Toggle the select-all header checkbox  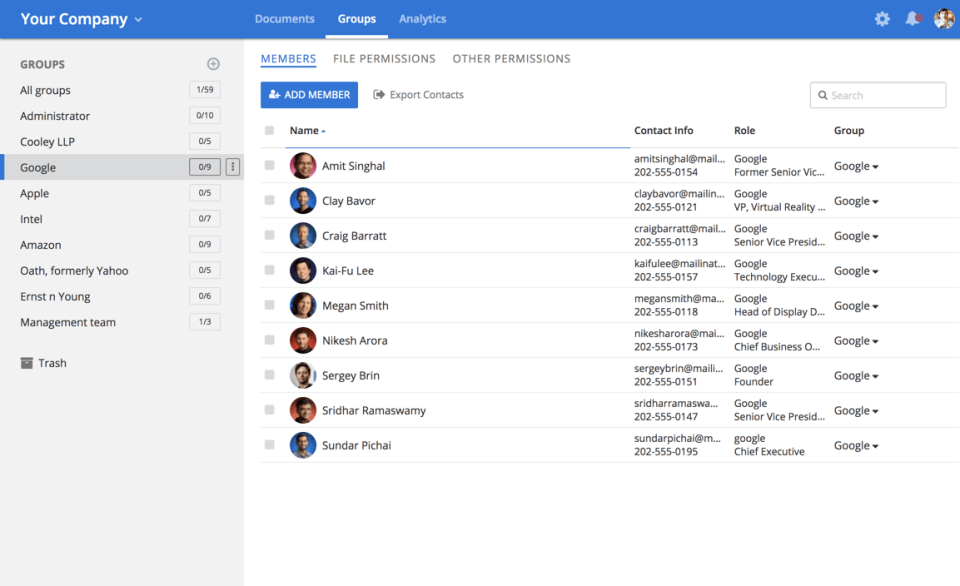(x=269, y=130)
